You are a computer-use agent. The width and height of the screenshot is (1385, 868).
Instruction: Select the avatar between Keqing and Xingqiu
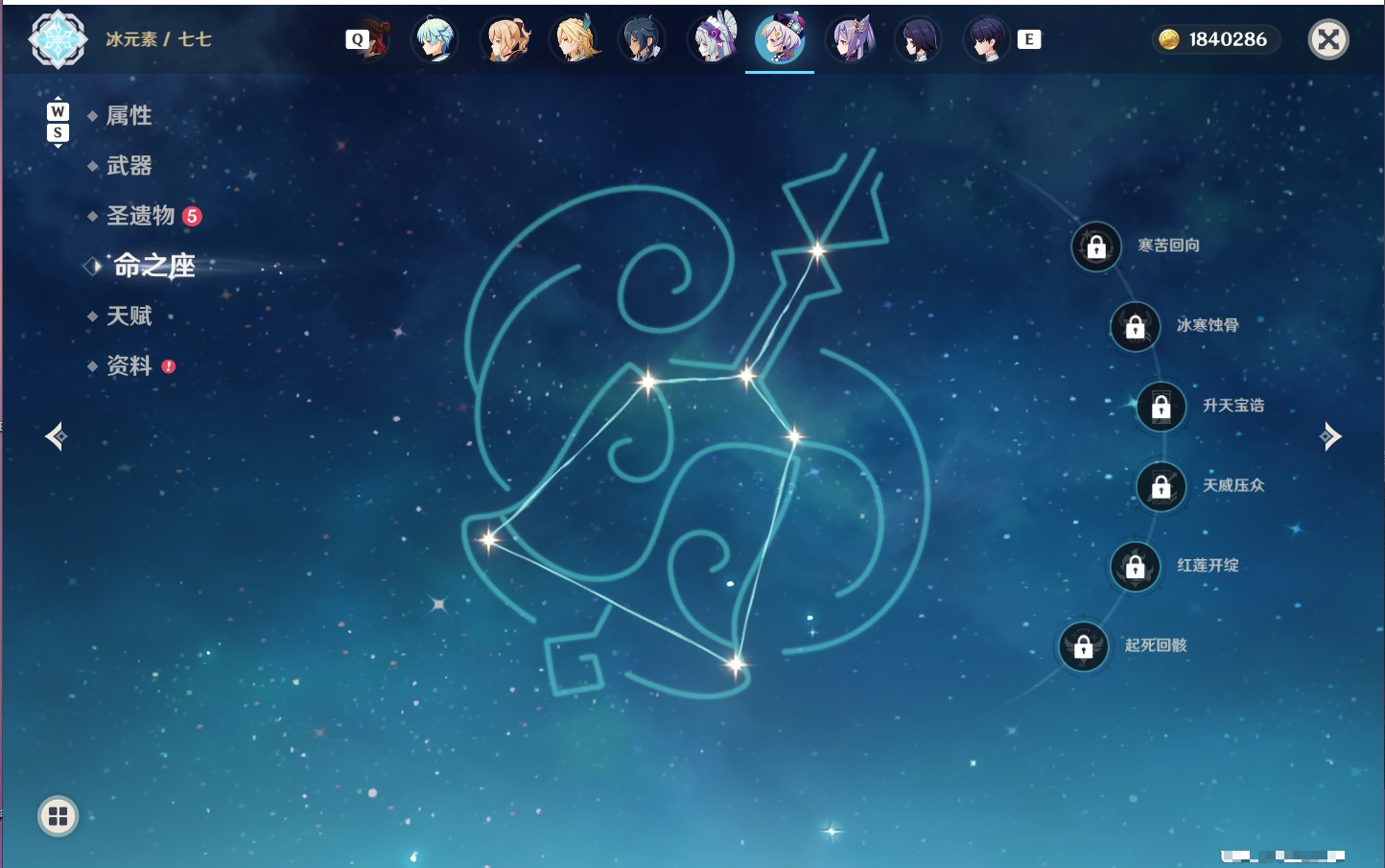pyautogui.click(x=918, y=40)
